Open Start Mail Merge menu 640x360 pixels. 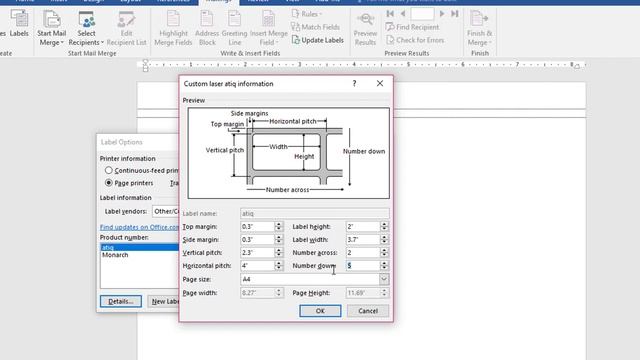click(x=51, y=28)
